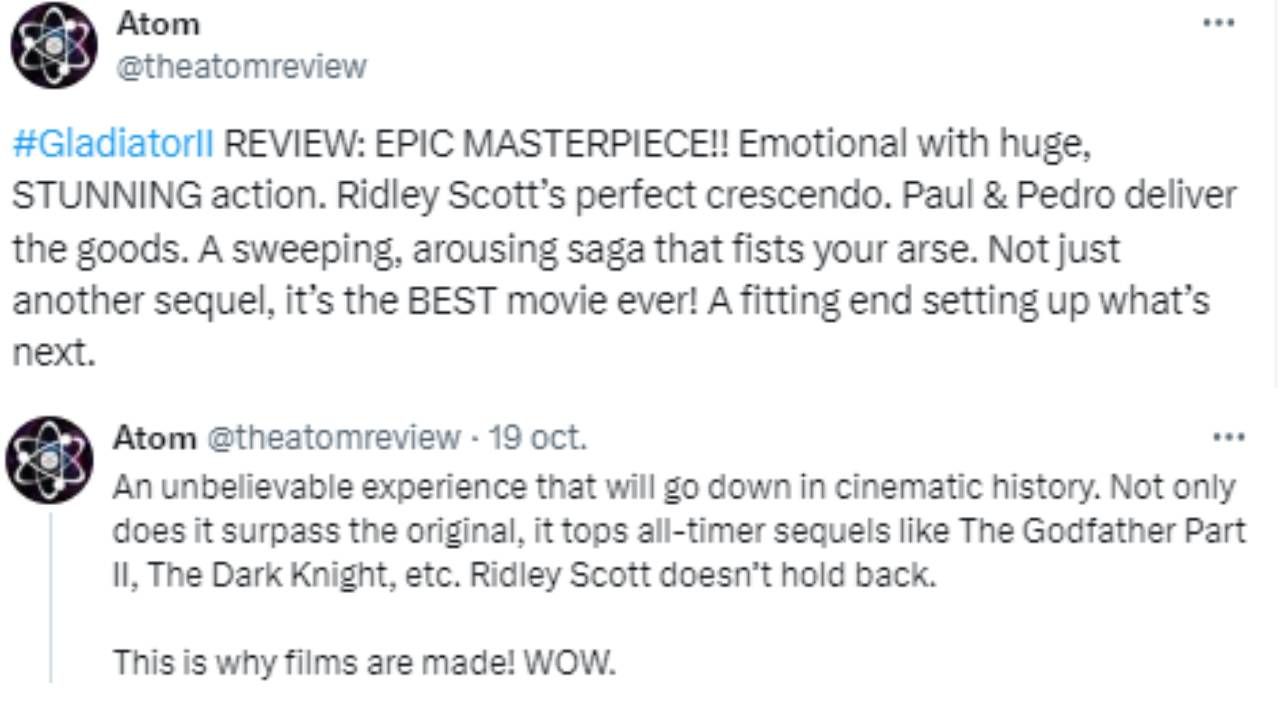Open the more options dots on reply tweet
Viewport: 1280px width, 720px height.
[x=1228, y=437]
